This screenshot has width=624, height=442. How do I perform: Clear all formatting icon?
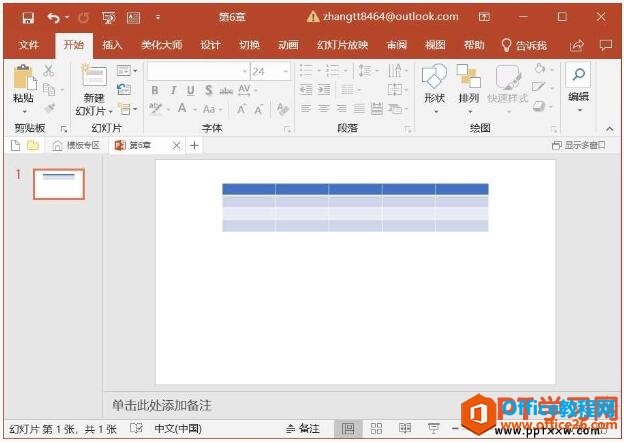(283, 108)
